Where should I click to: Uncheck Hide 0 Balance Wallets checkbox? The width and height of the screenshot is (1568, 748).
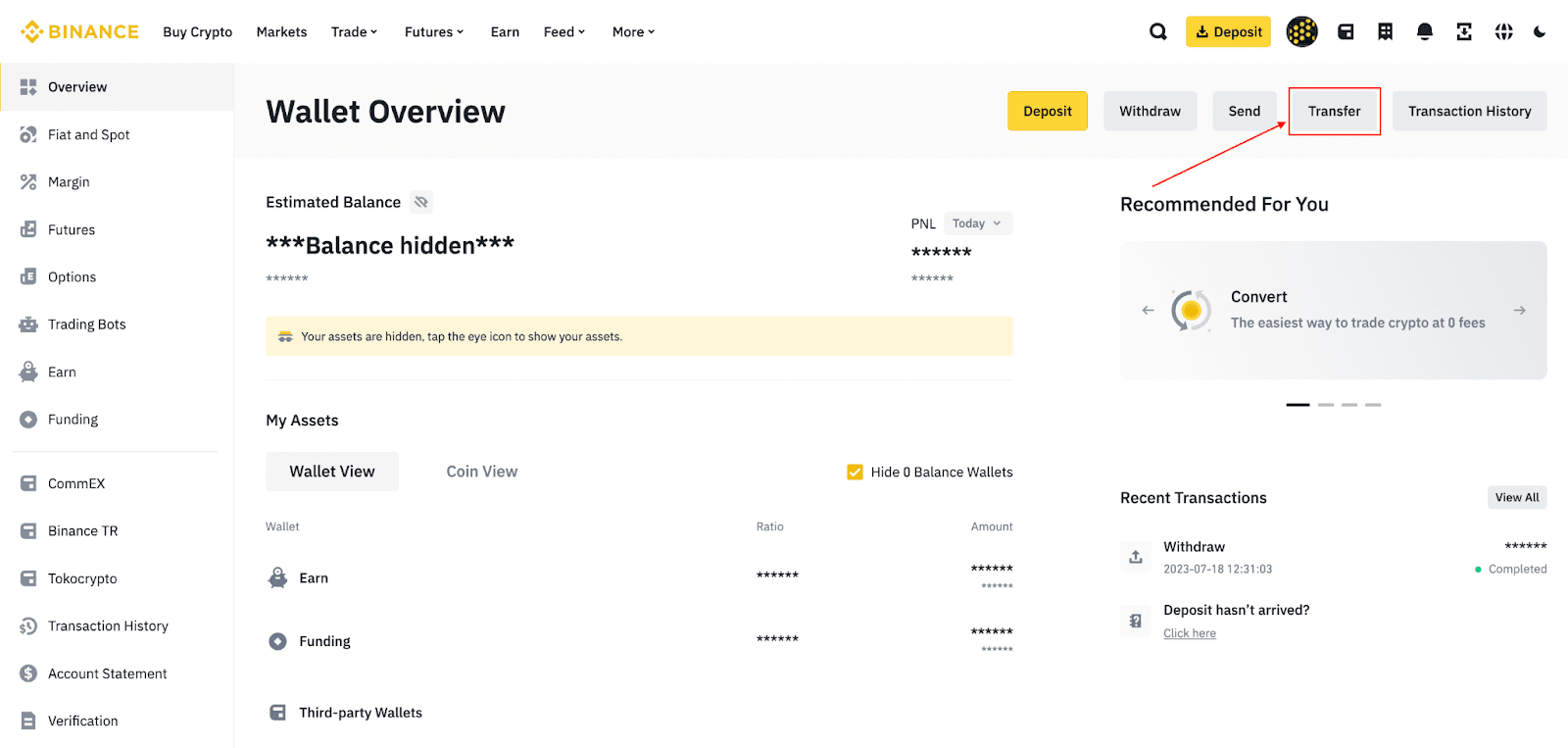855,473
